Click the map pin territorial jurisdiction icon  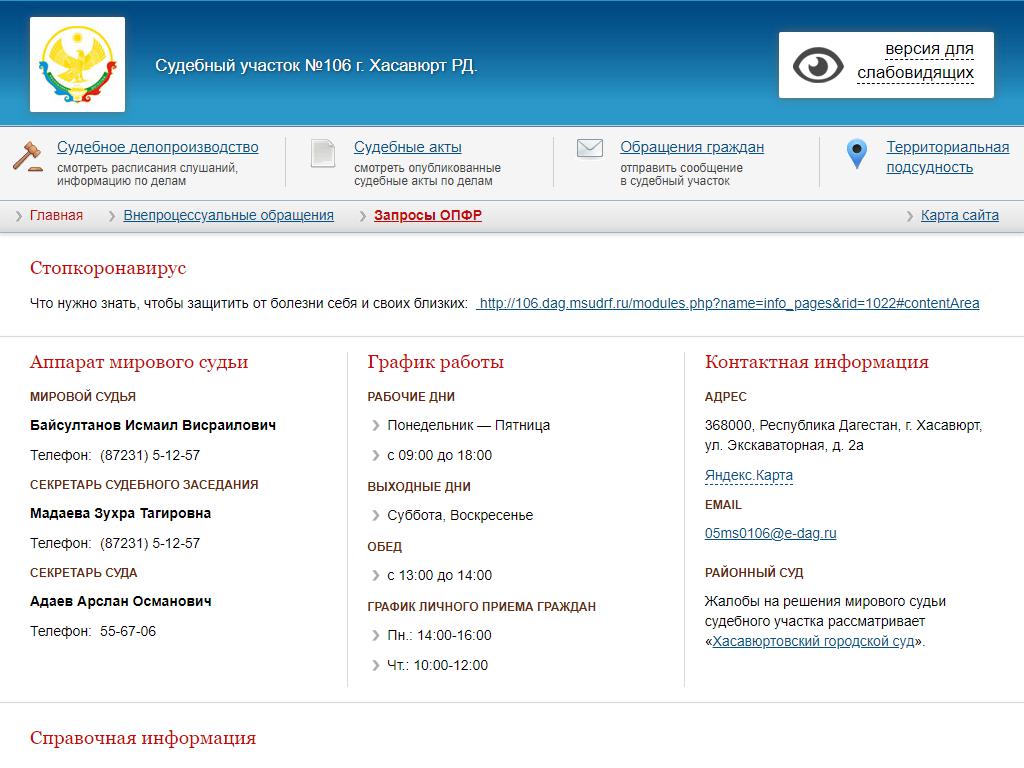[x=856, y=154]
